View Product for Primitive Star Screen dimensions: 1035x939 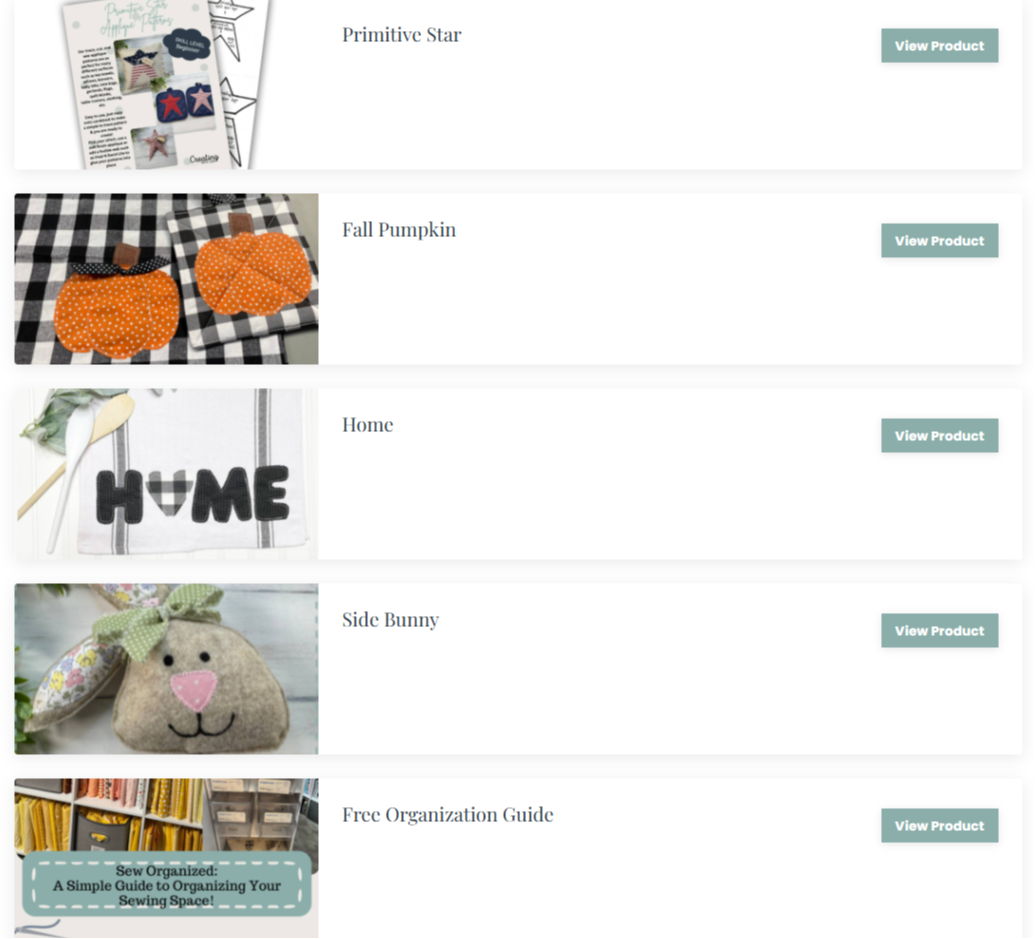[x=939, y=46]
